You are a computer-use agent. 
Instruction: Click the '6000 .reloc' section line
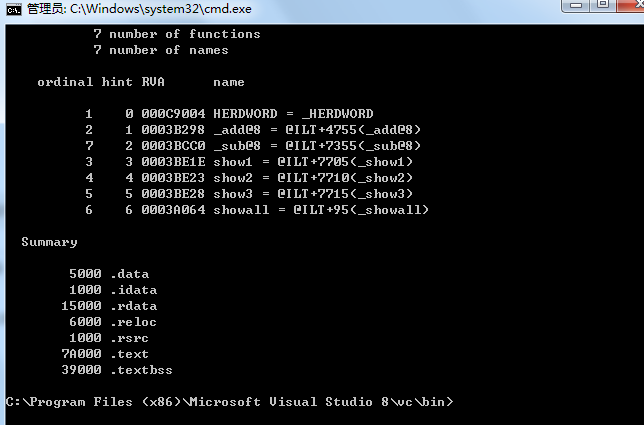pos(113,322)
